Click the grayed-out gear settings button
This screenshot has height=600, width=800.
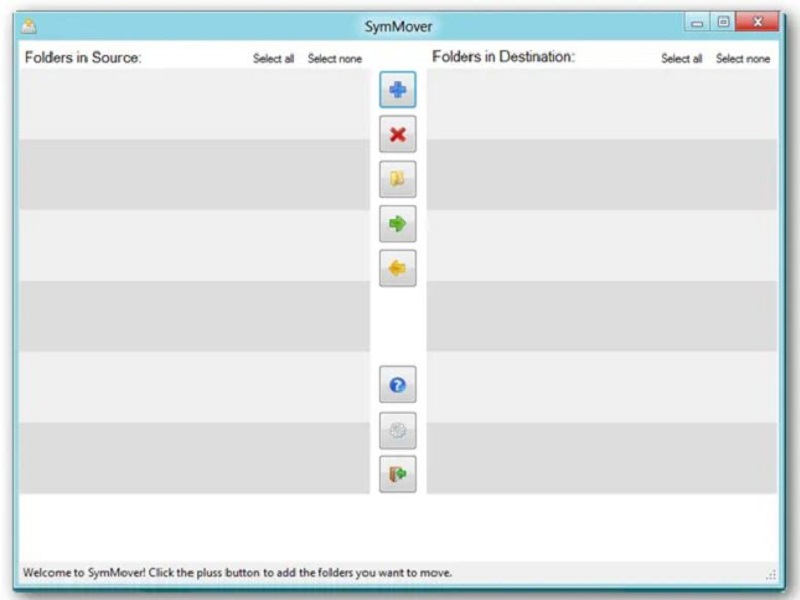(x=397, y=430)
